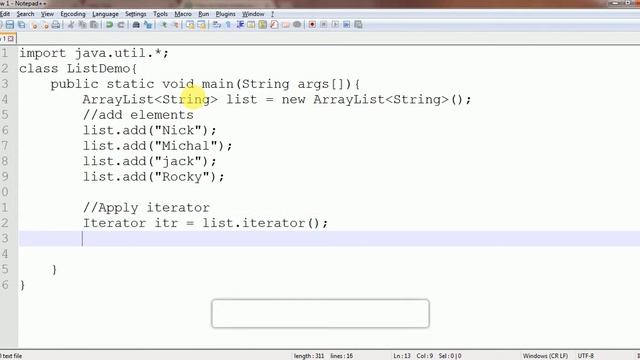Screen dimensions: 640x360
Task: Click the Save All toolbar icon
Action: coord(22,24)
